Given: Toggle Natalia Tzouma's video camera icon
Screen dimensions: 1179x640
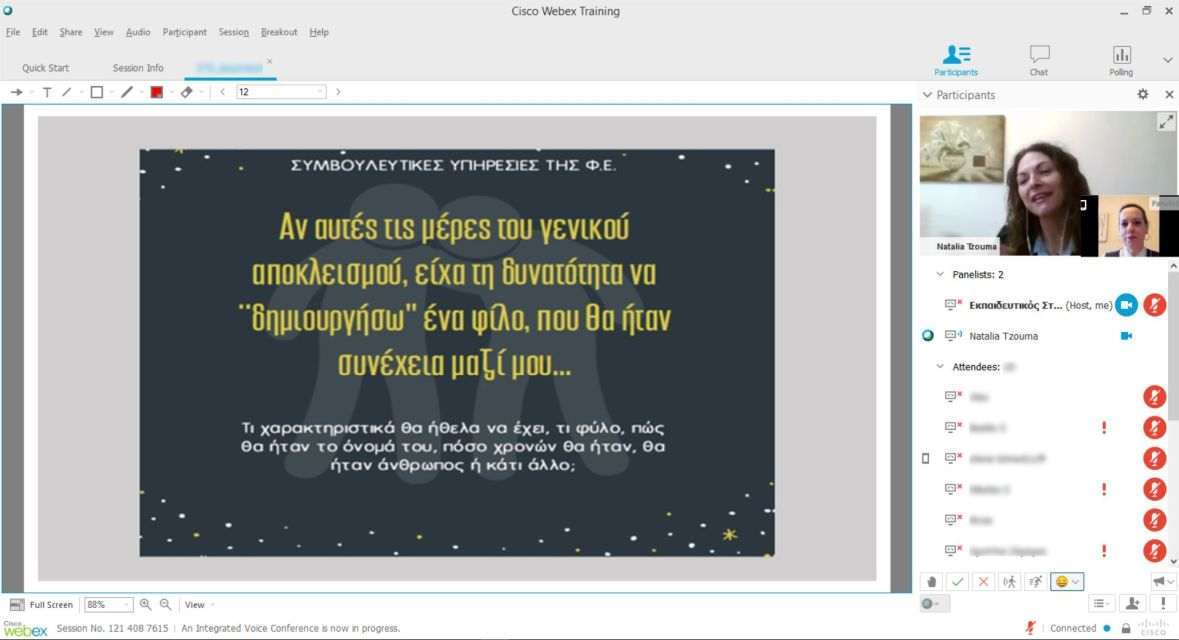Looking at the screenshot, I should point(1126,335).
